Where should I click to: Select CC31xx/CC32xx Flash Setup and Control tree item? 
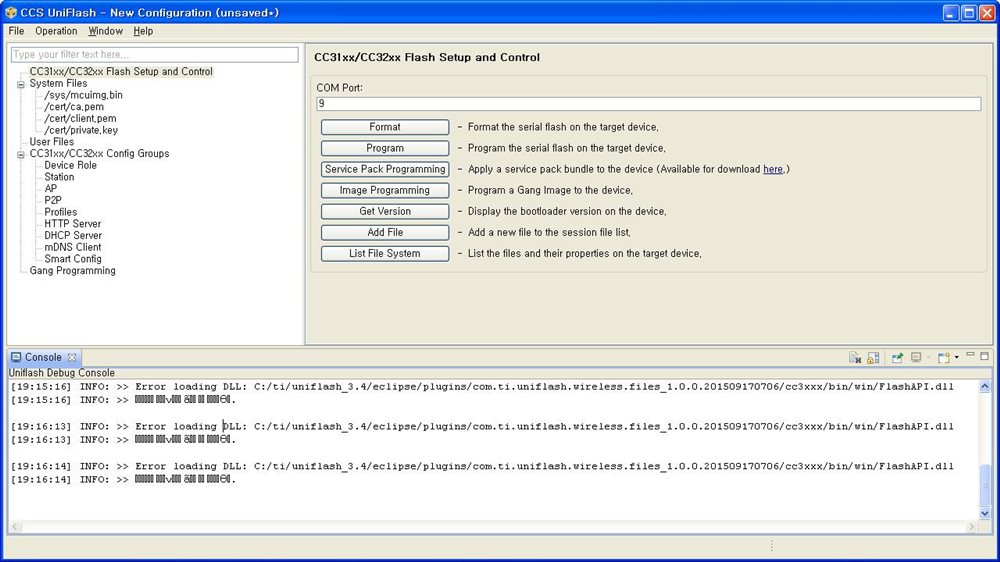point(121,71)
